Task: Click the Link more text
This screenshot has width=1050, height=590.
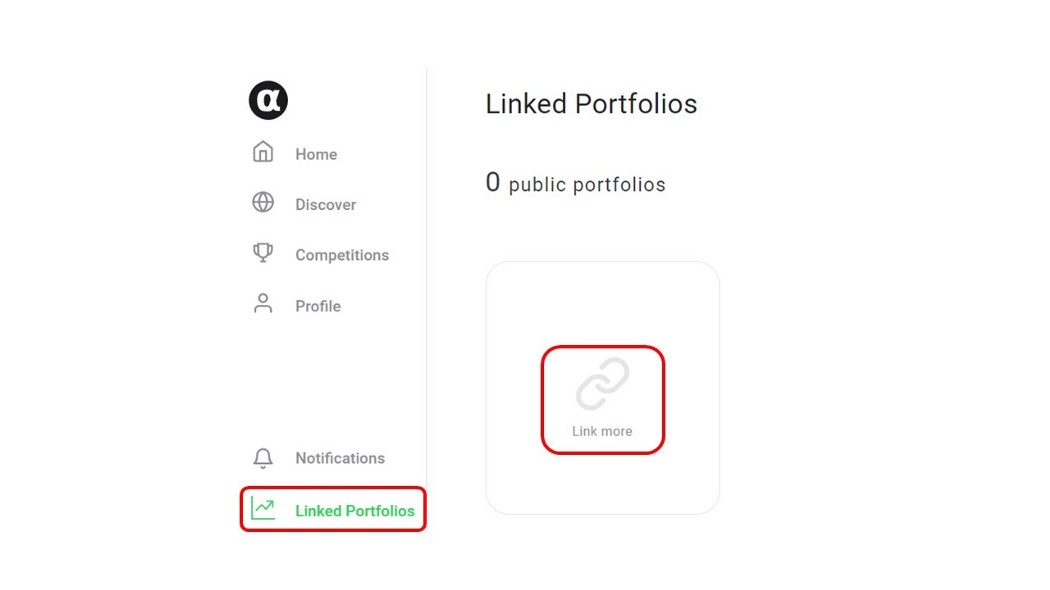Action: pos(602,431)
